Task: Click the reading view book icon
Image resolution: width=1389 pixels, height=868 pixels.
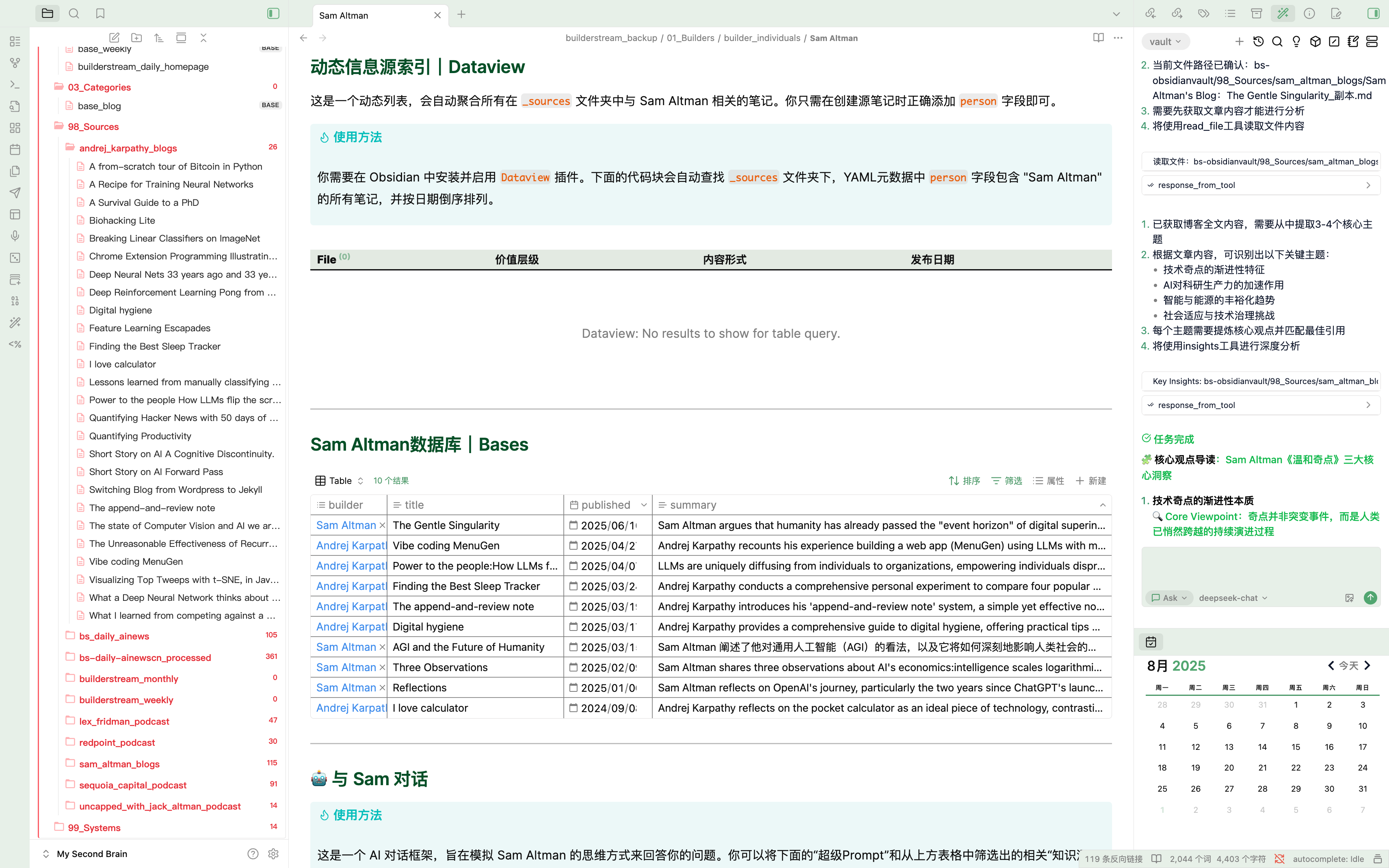Action: pyautogui.click(x=1098, y=38)
